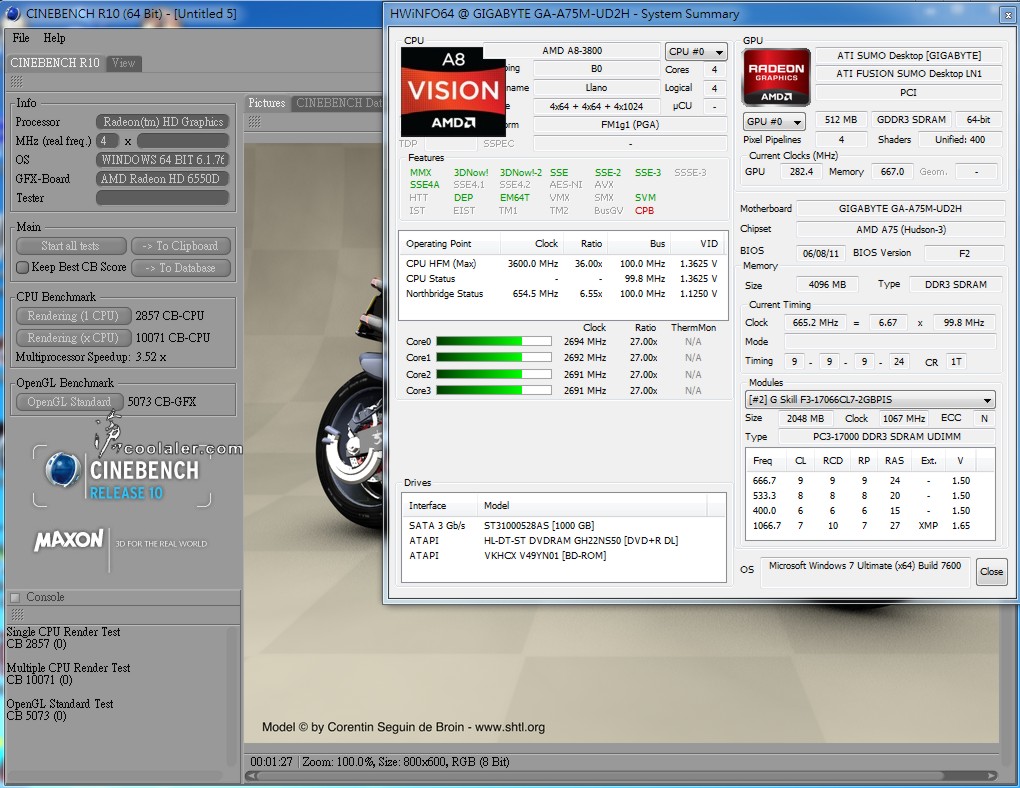The height and width of the screenshot is (788, 1020).
Task: Expand the G Skill memory module dropdown
Action: click(870, 400)
